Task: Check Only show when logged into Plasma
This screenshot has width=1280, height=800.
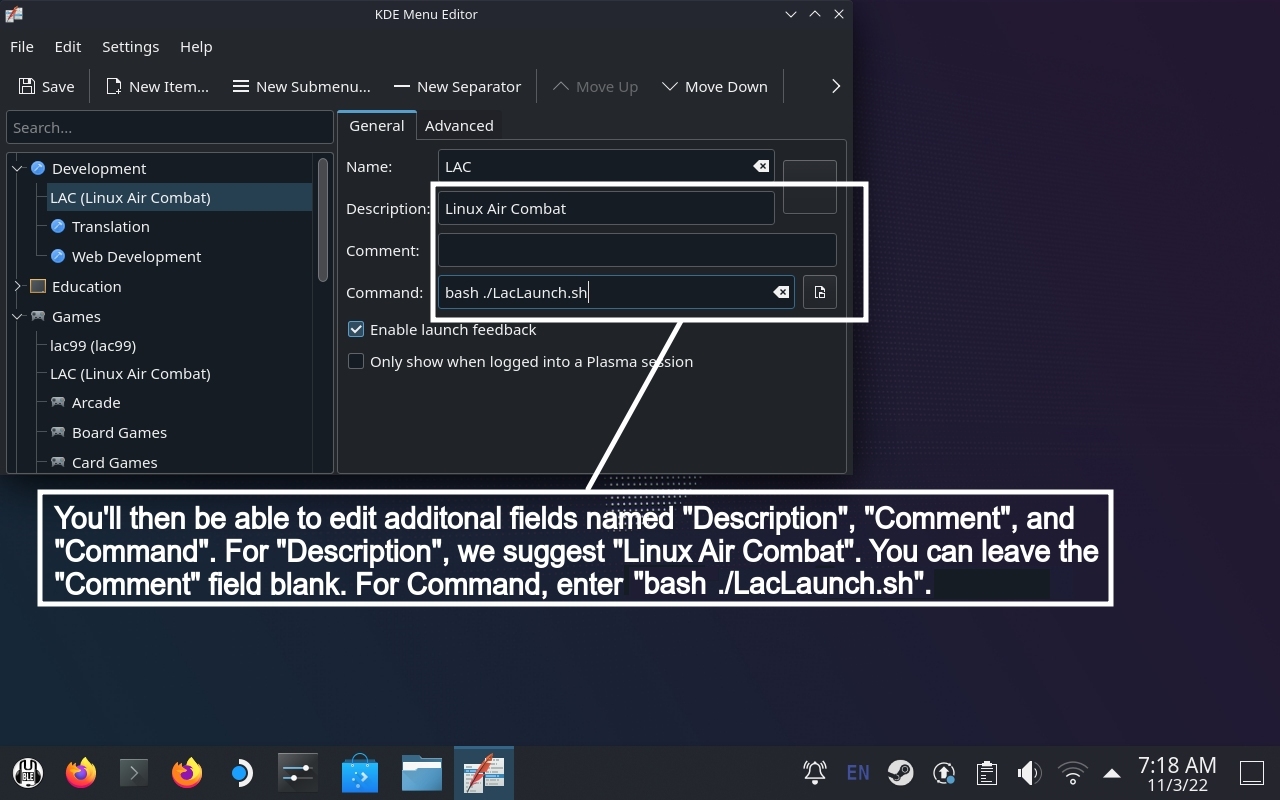Action: (356, 361)
